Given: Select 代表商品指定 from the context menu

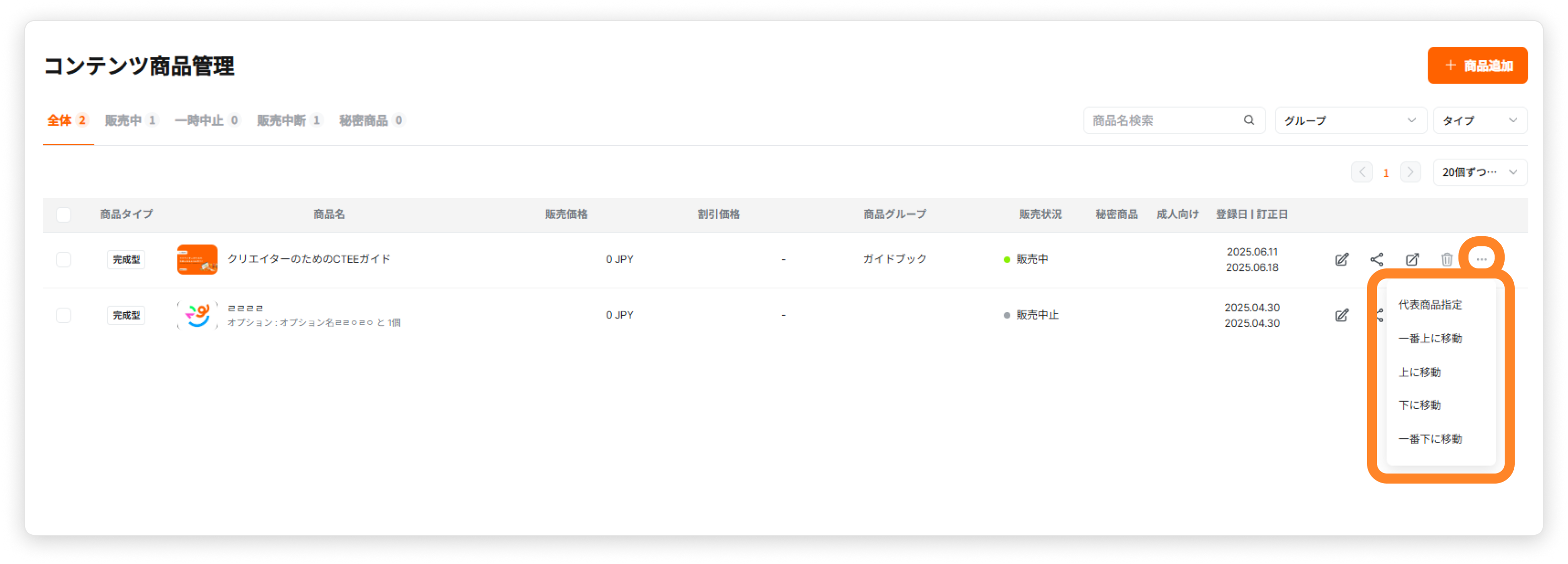Looking at the screenshot, I should click(x=1430, y=305).
